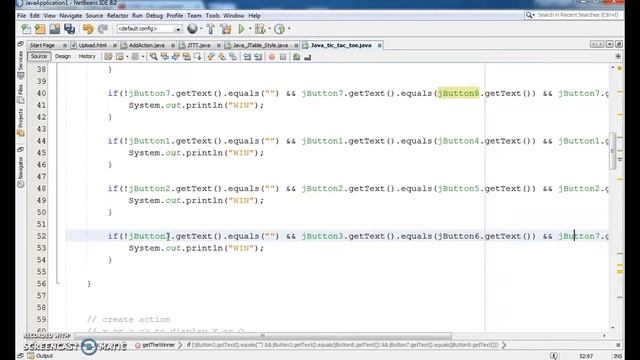Click the Last Edit editor toolbar icon
640x360 pixels.
click(108, 57)
